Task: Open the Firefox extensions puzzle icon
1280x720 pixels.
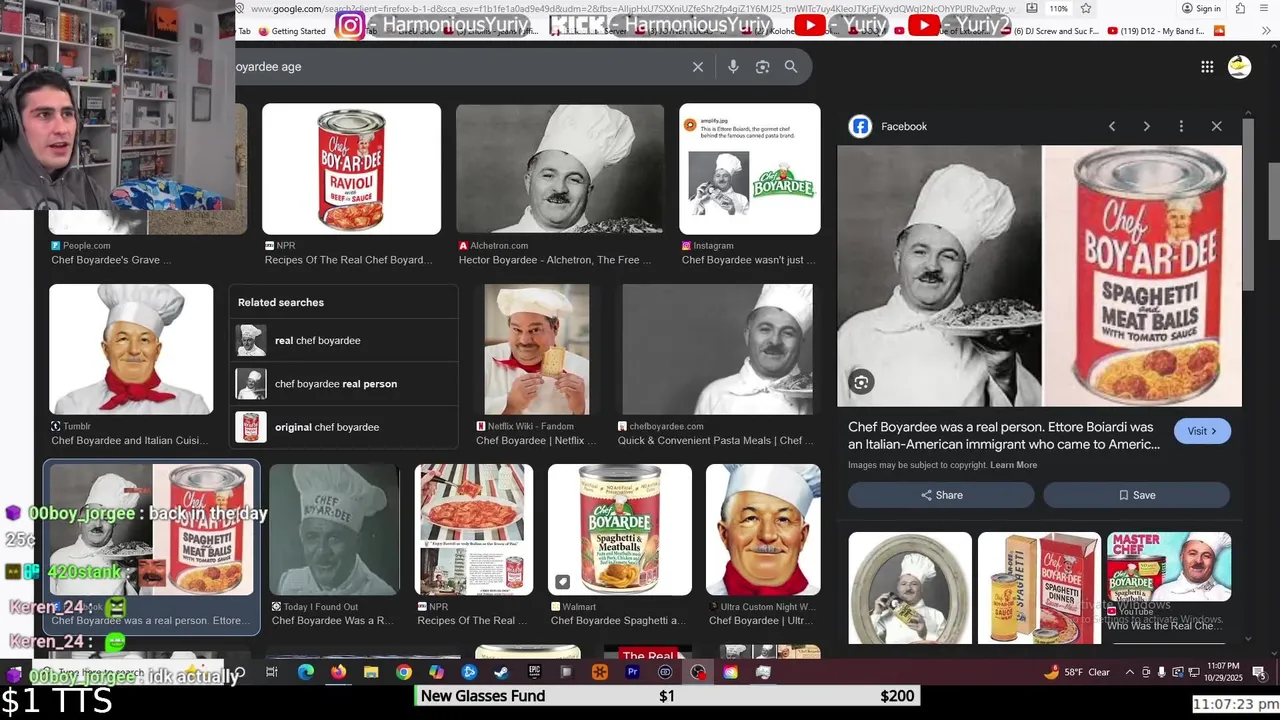Action: pyautogui.click(x=1241, y=8)
